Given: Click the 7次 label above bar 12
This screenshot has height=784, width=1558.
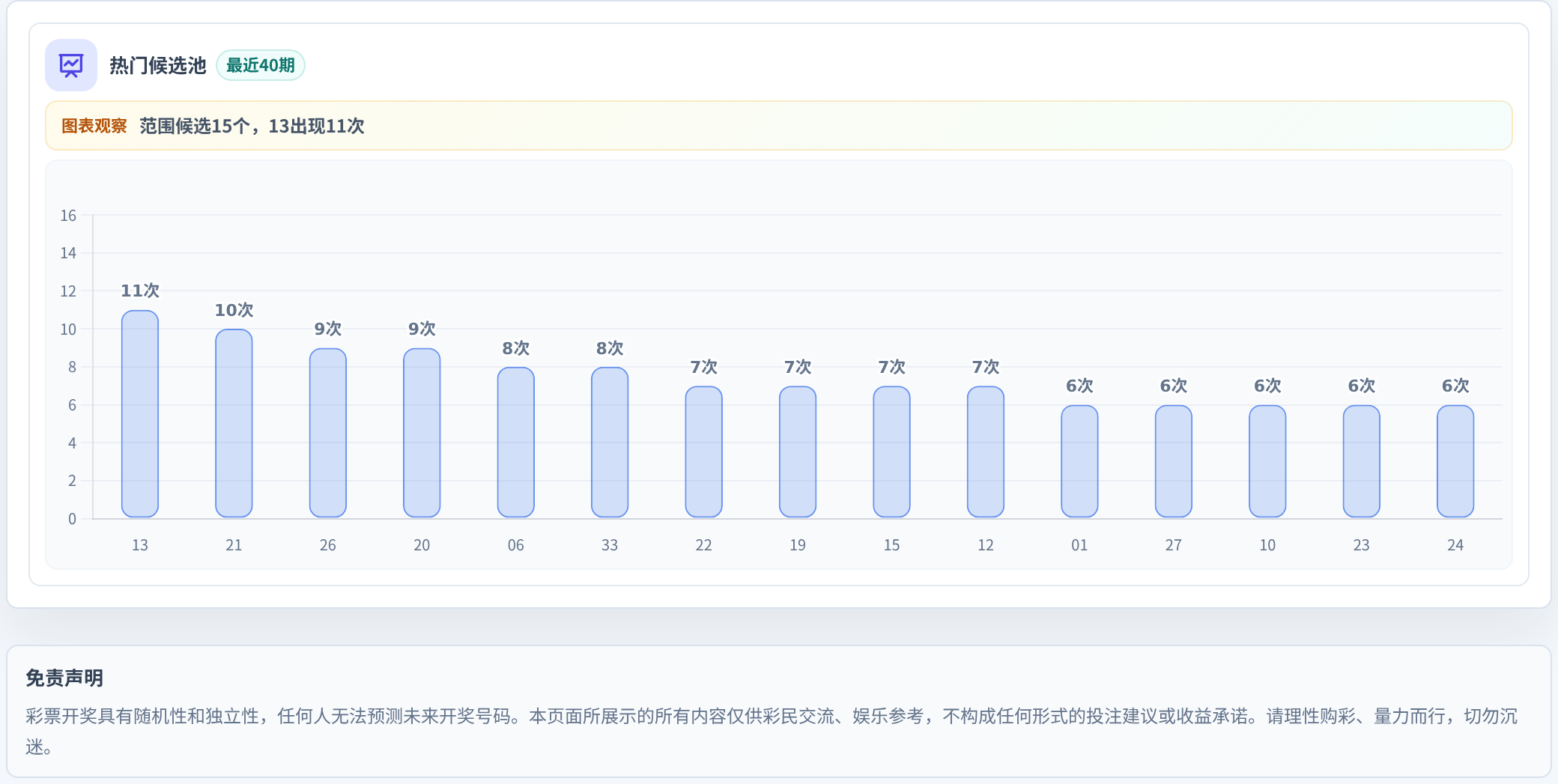Looking at the screenshot, I should point(986,367).
